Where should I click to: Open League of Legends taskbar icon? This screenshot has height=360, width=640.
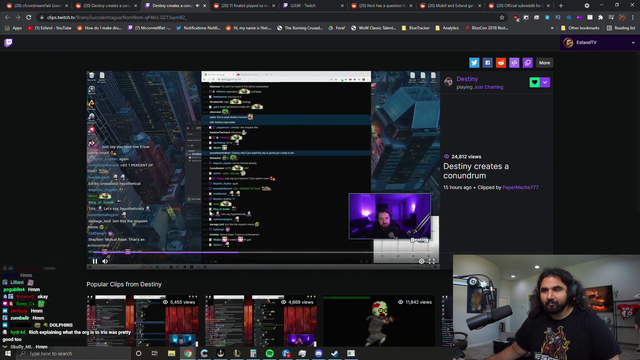point(237,353)
